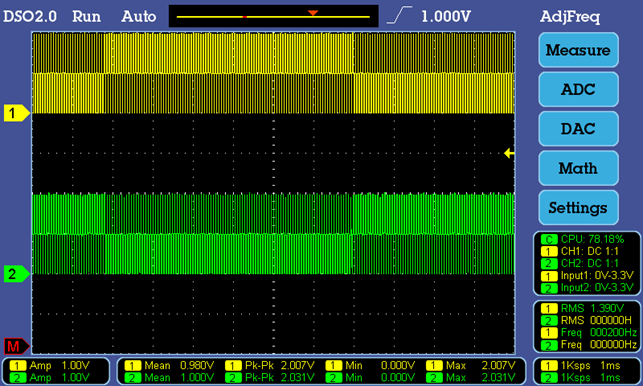Open the Math functions button

click(578, 168)
